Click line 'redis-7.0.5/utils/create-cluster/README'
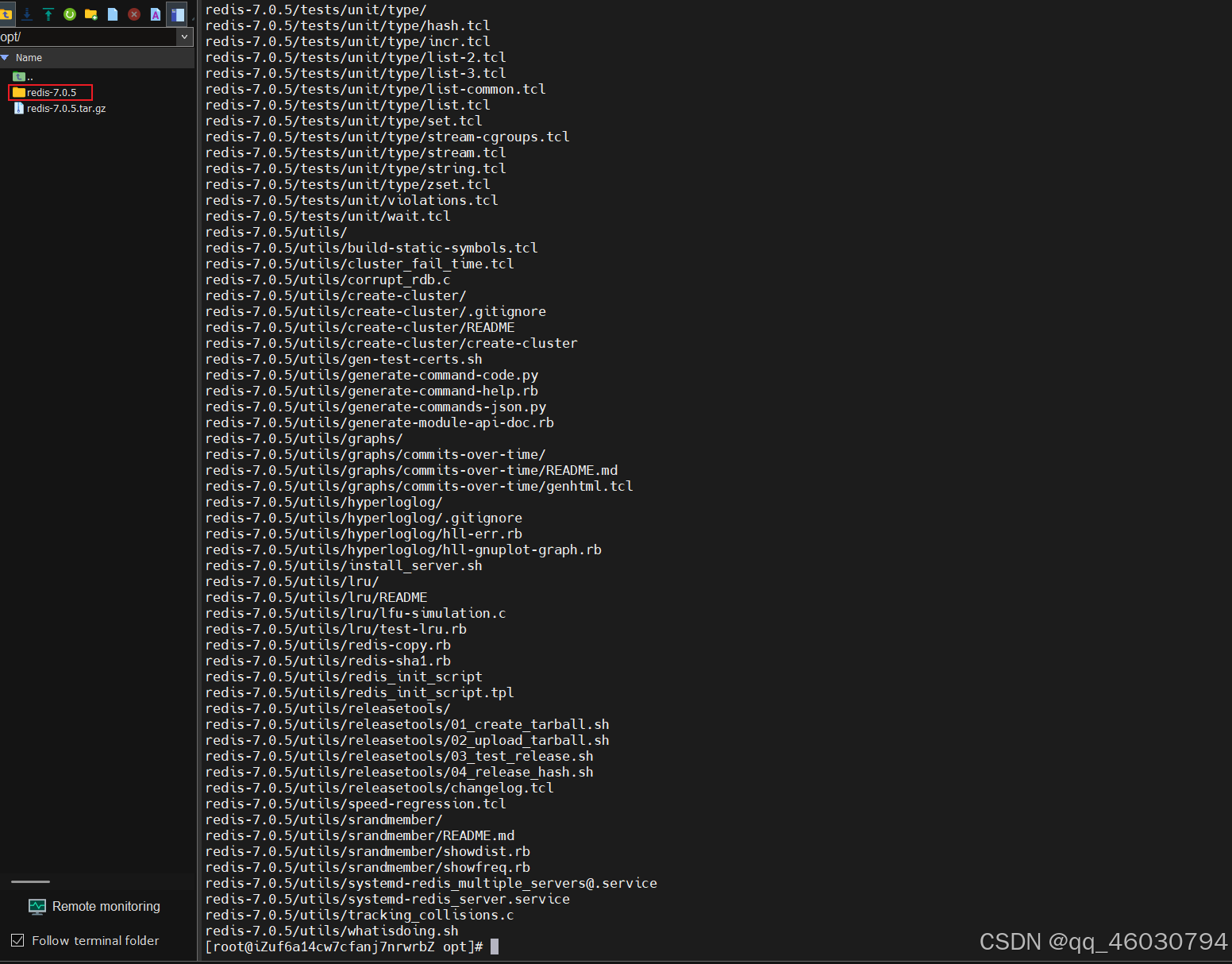The width and height of the screenshot is (1232, 964). click(x=360, y=327)
